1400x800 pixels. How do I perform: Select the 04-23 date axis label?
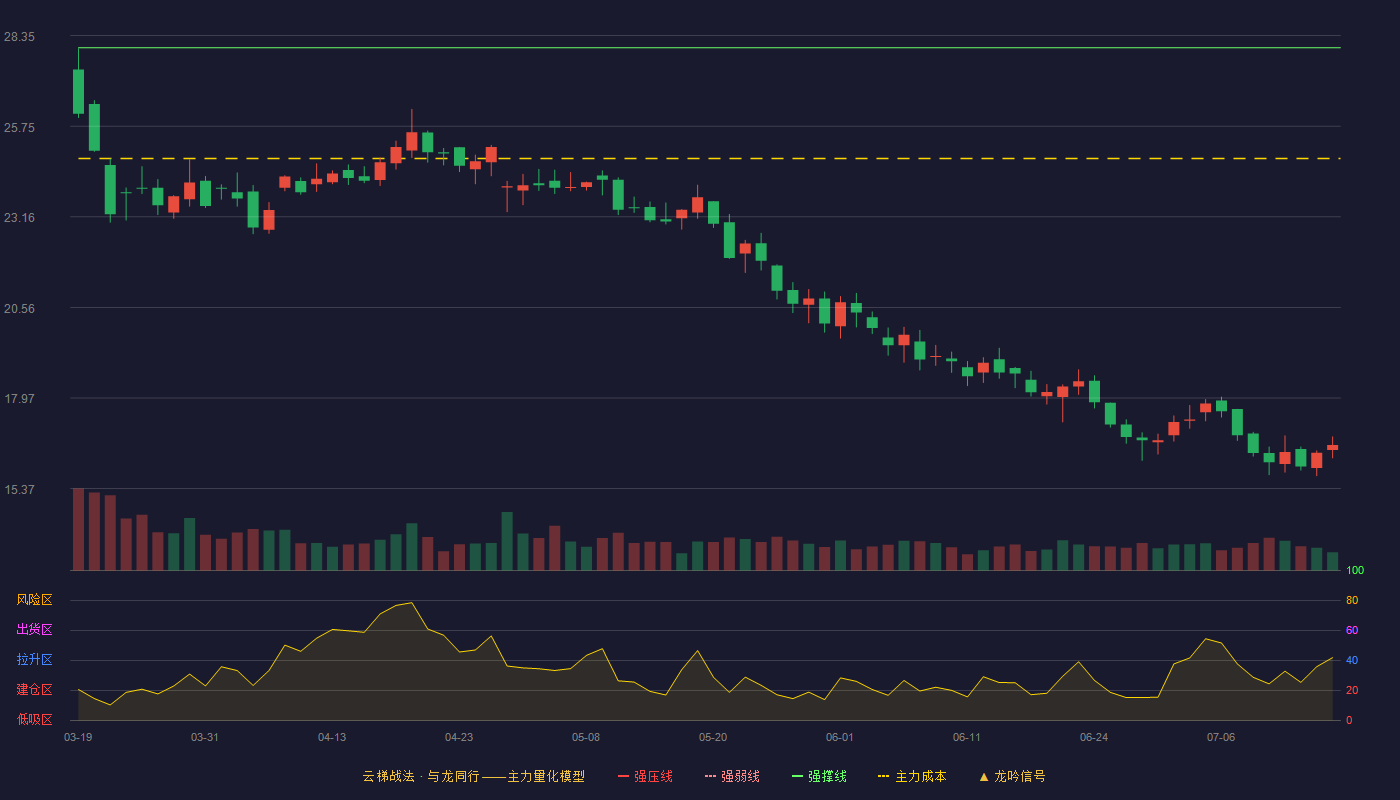(459, 737)
